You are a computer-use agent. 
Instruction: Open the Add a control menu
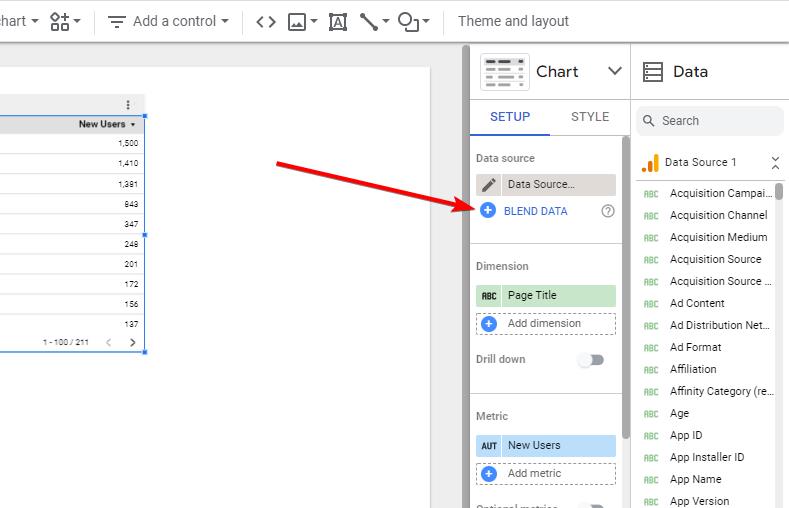click(x=169, y=21)
